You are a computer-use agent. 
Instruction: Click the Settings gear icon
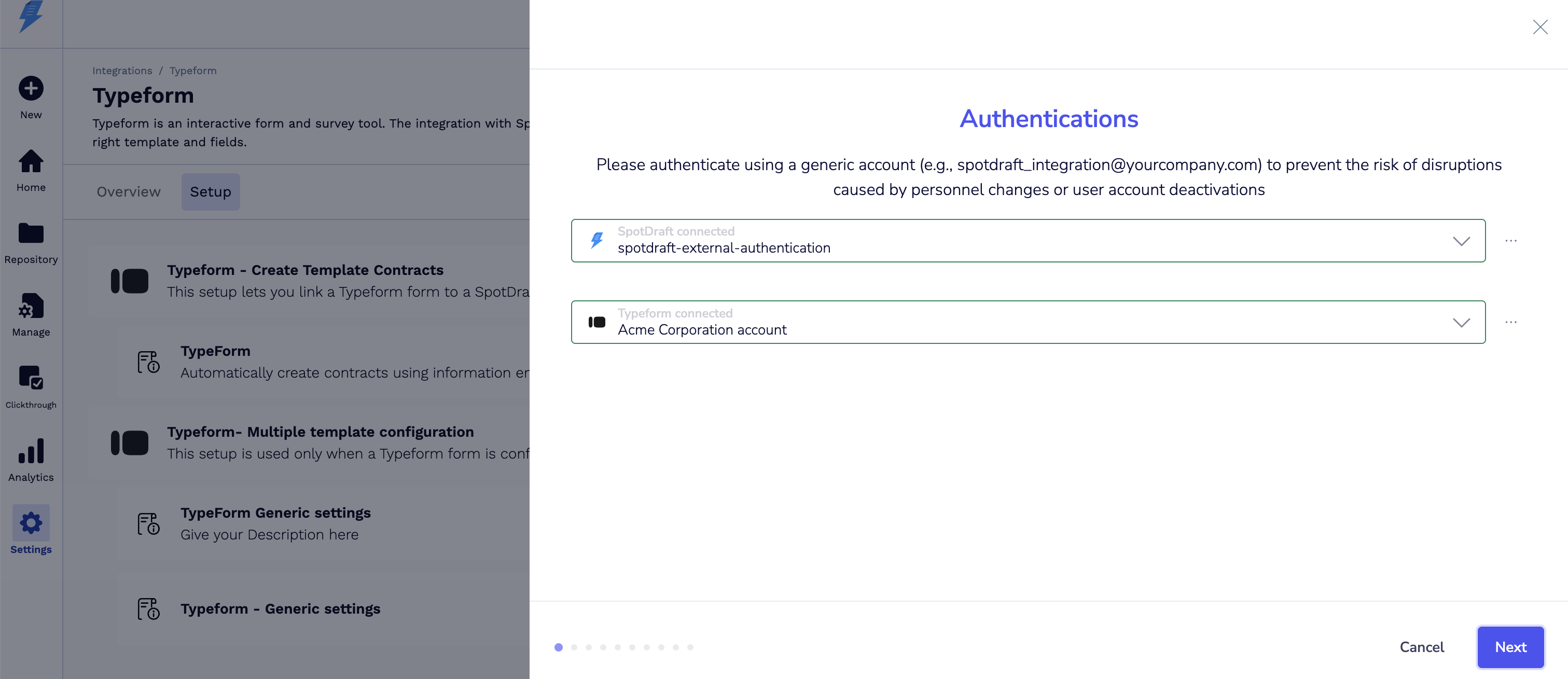click(31, 523)
